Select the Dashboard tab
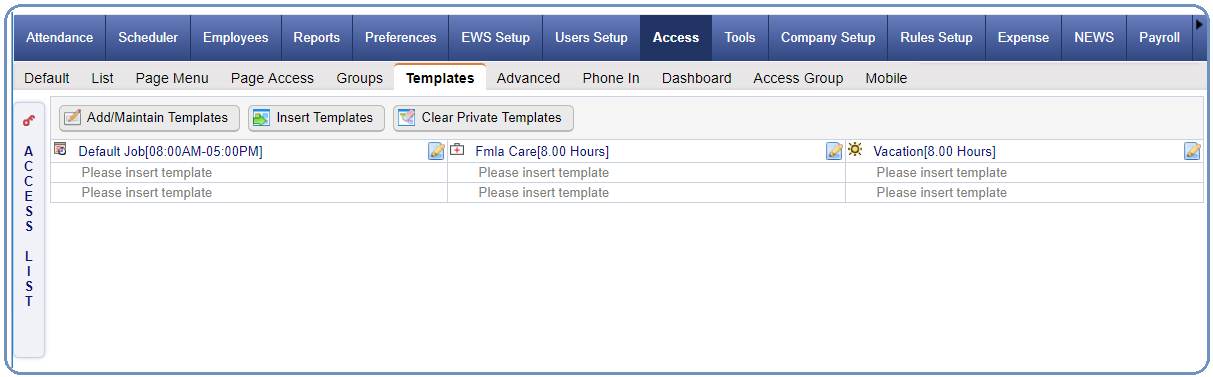 pos(696,78)
